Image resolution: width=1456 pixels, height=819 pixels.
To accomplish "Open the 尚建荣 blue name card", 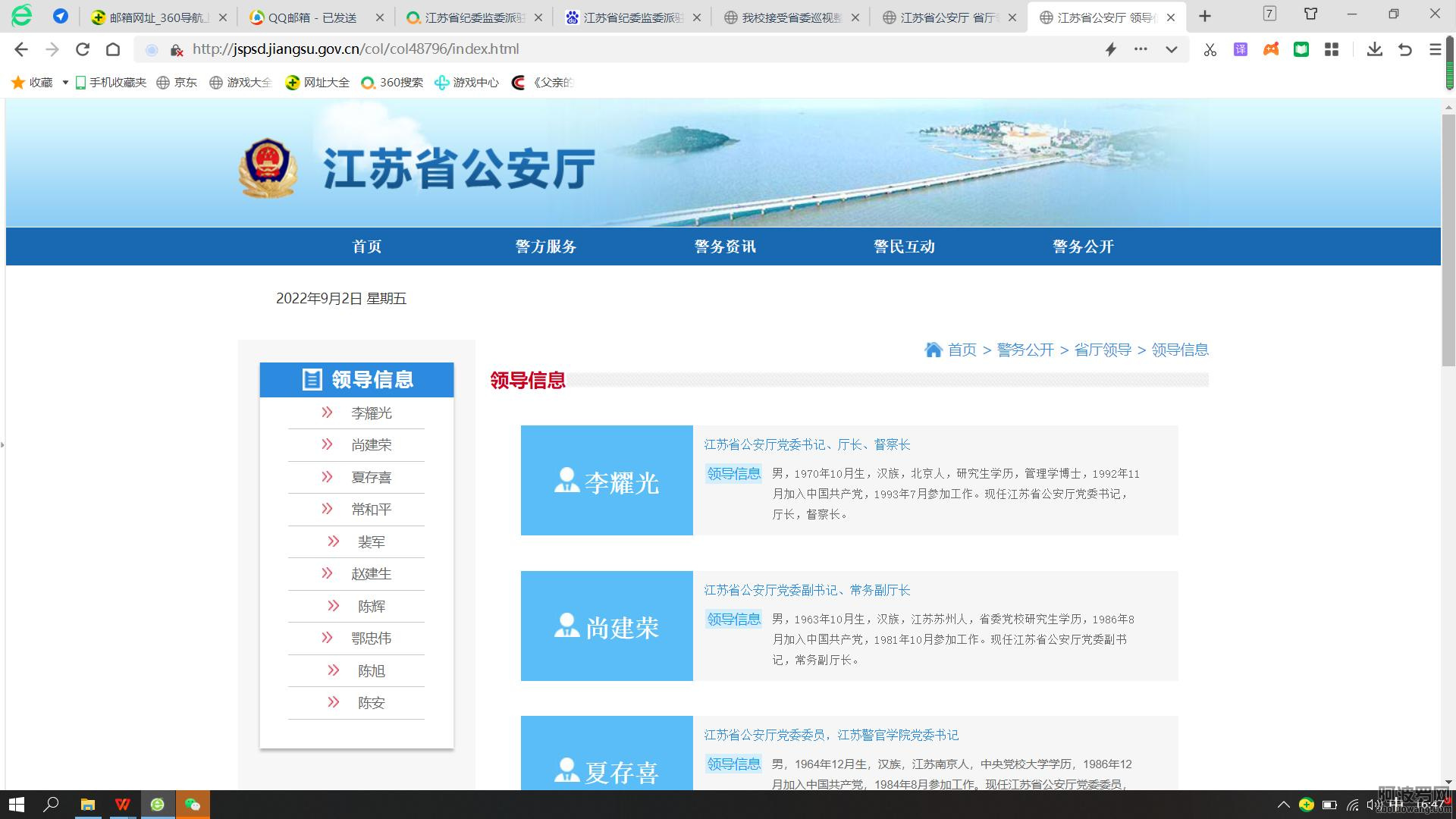I will (607, 626).
